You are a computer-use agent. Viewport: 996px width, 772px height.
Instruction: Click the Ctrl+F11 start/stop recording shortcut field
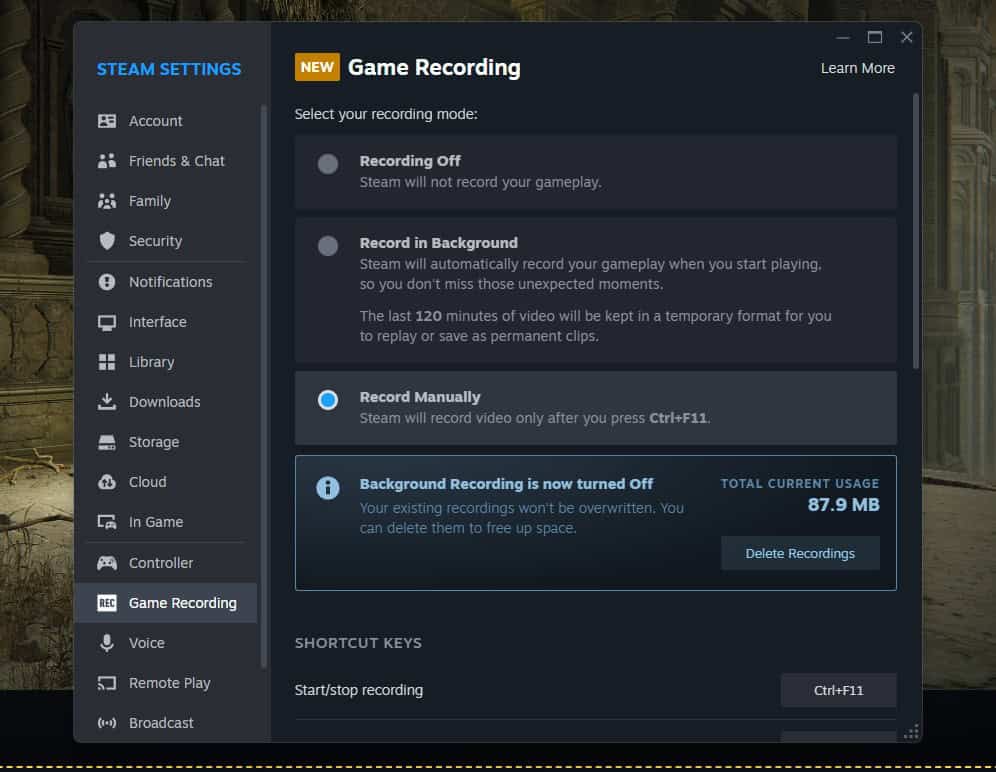click(x=838, y=691)
